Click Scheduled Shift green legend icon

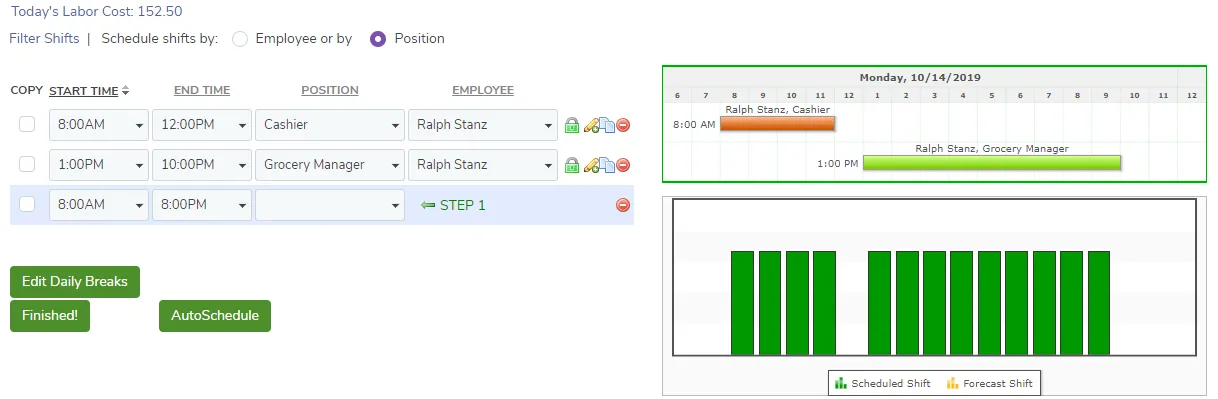pos(841,383)
